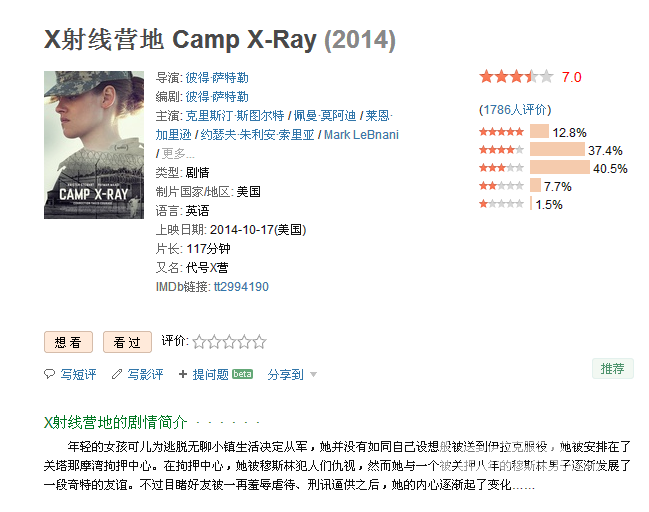
Task: Open the 分享到 share dropdown arrow
Action: point(314,375)
